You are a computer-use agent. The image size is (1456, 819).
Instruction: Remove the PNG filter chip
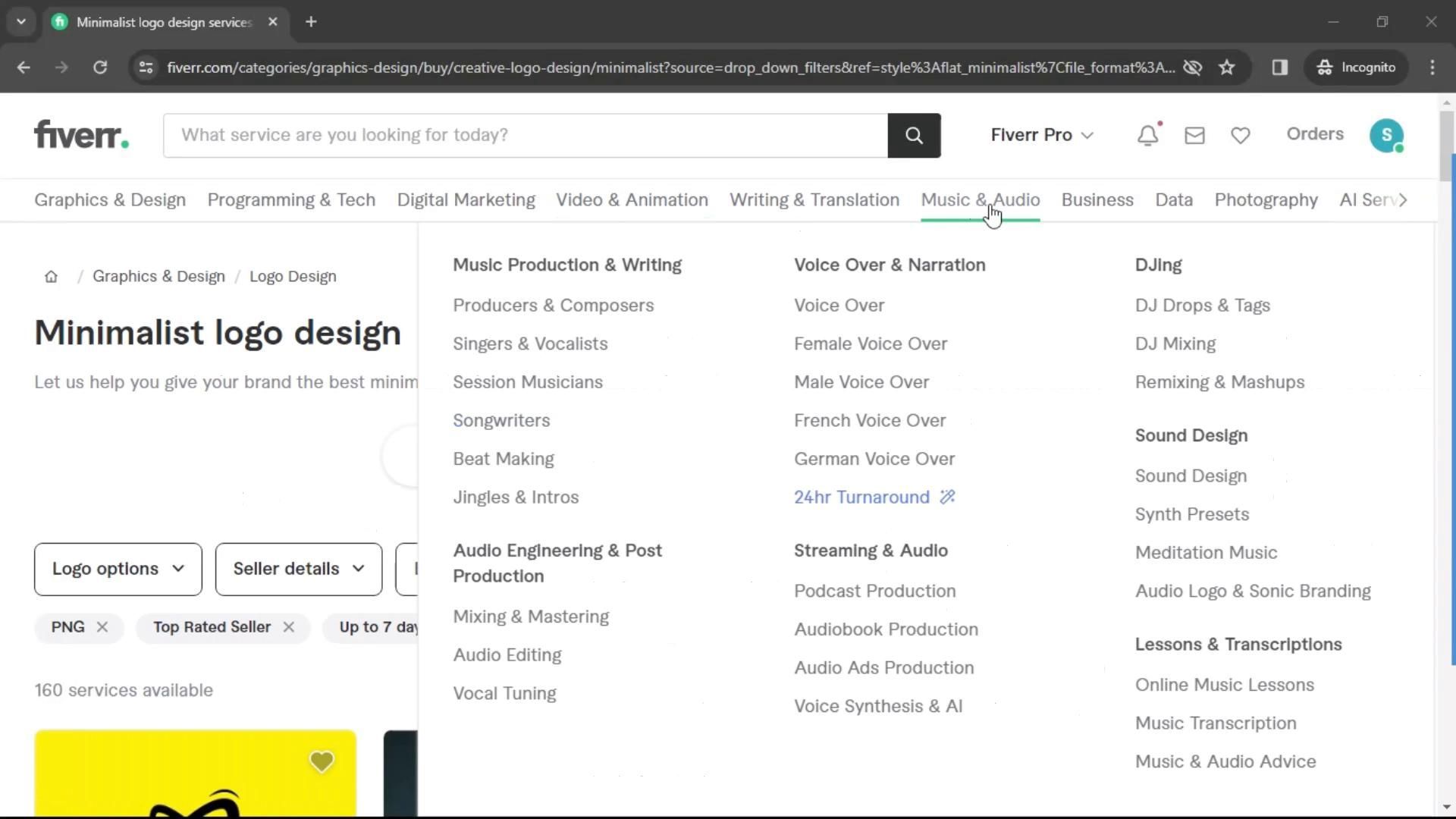click(102, 627)
